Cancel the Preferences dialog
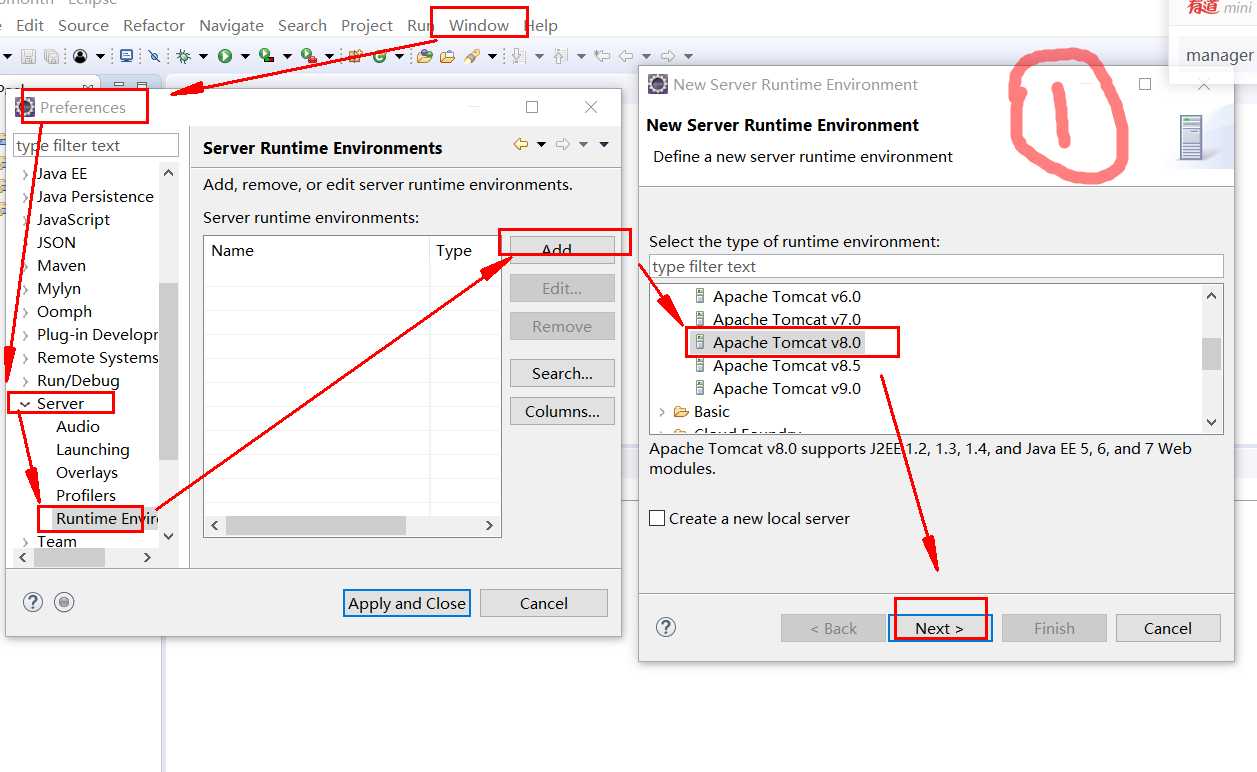Viewport: 1257px width, 772px height. point(544,603)
